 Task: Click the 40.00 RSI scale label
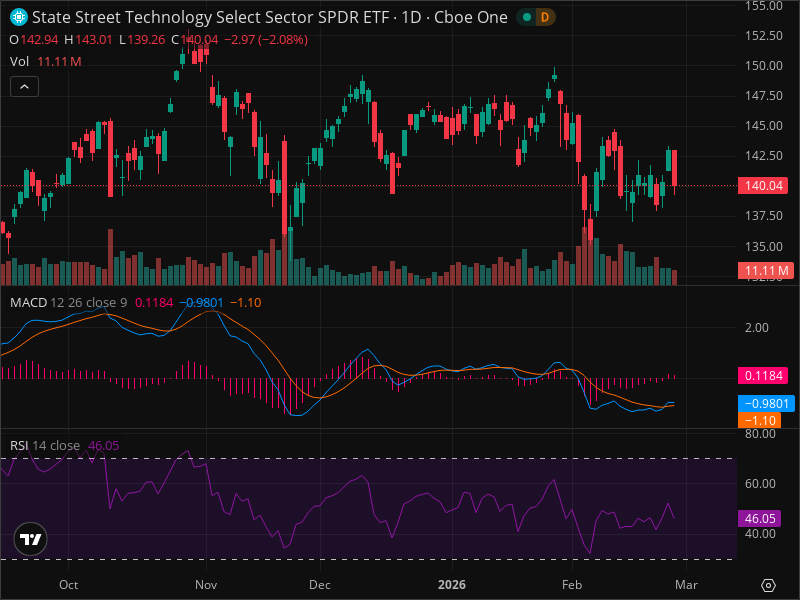click(x=760, y=534)
